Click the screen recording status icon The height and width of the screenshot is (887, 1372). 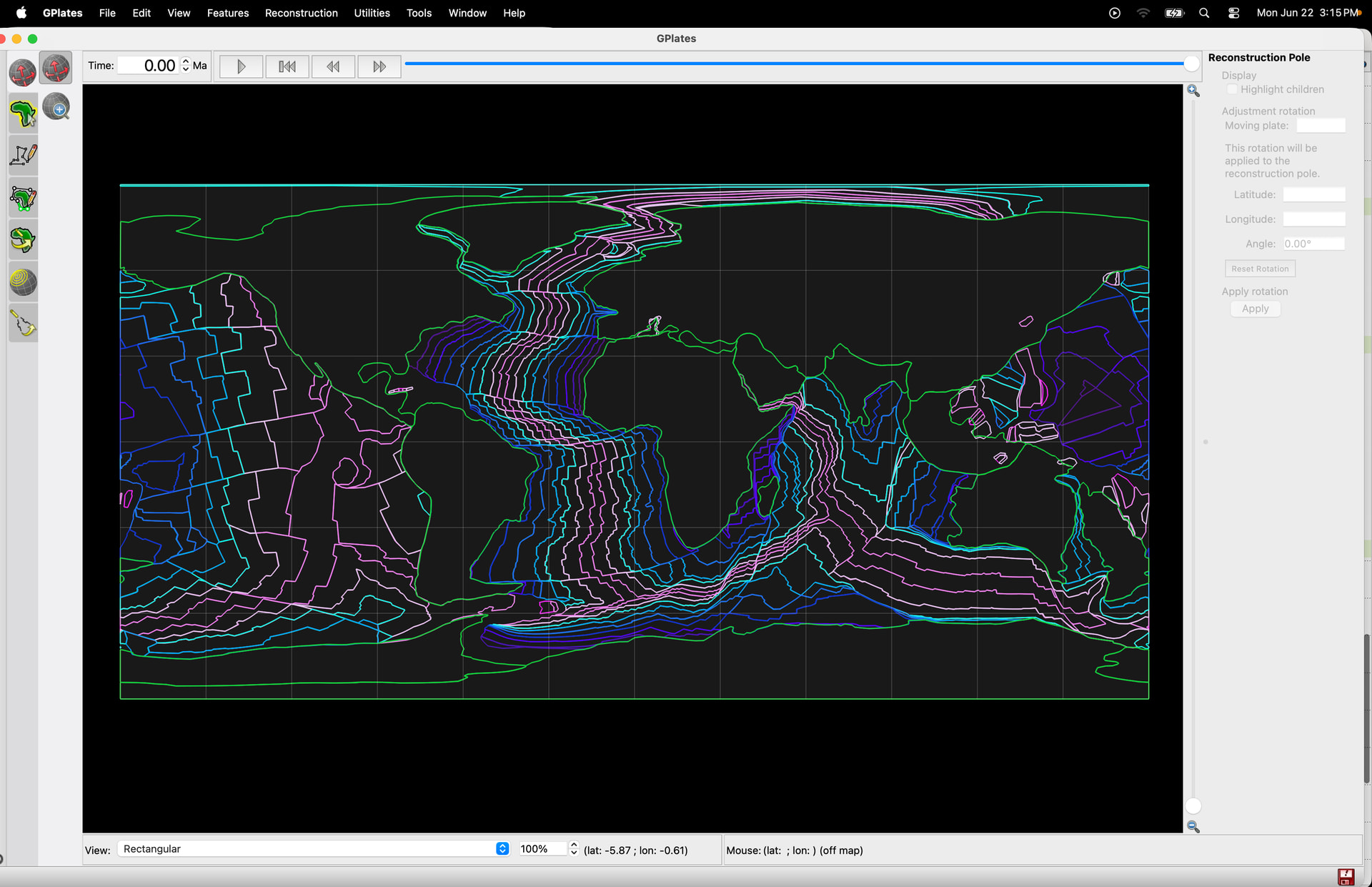point(1114,13)
